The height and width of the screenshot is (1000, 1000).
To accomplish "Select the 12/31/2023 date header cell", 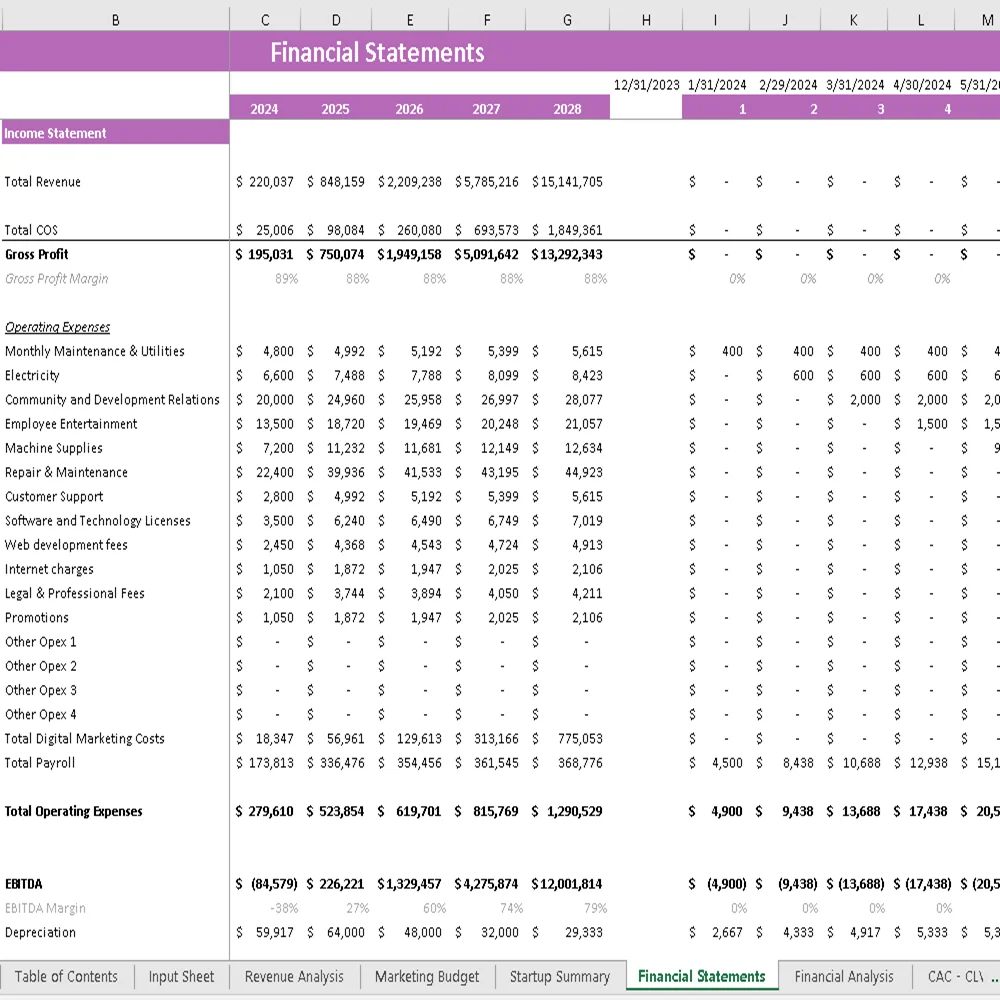I will point(645,84).
